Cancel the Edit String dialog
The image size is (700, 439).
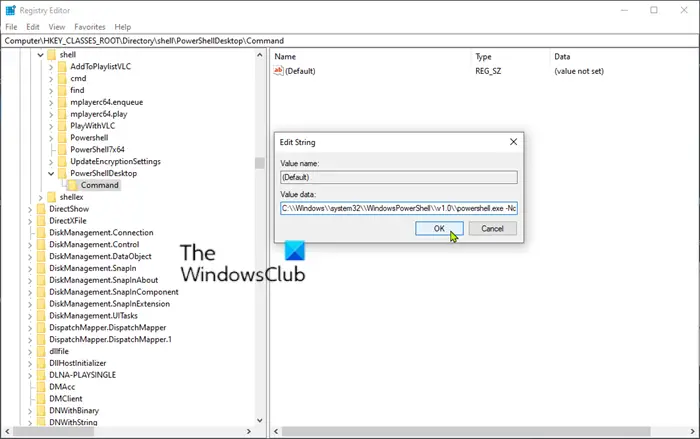[492, 228]
